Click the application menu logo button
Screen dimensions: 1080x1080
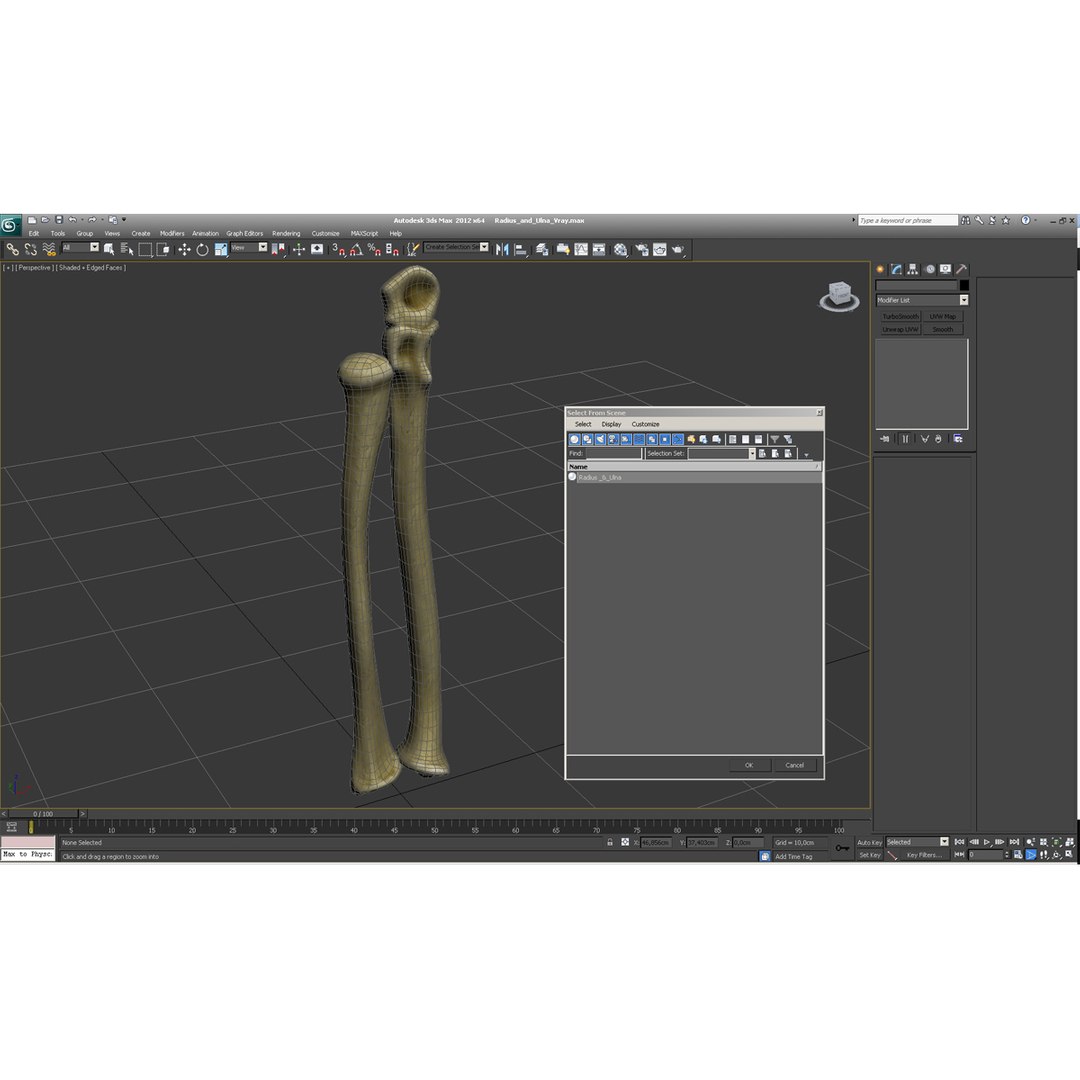pyautogui.click(x=10, y=225)
